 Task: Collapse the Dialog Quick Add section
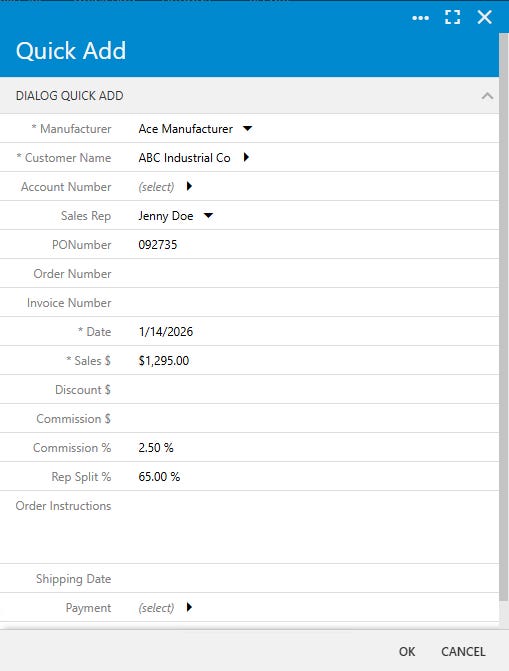(487, 95)
